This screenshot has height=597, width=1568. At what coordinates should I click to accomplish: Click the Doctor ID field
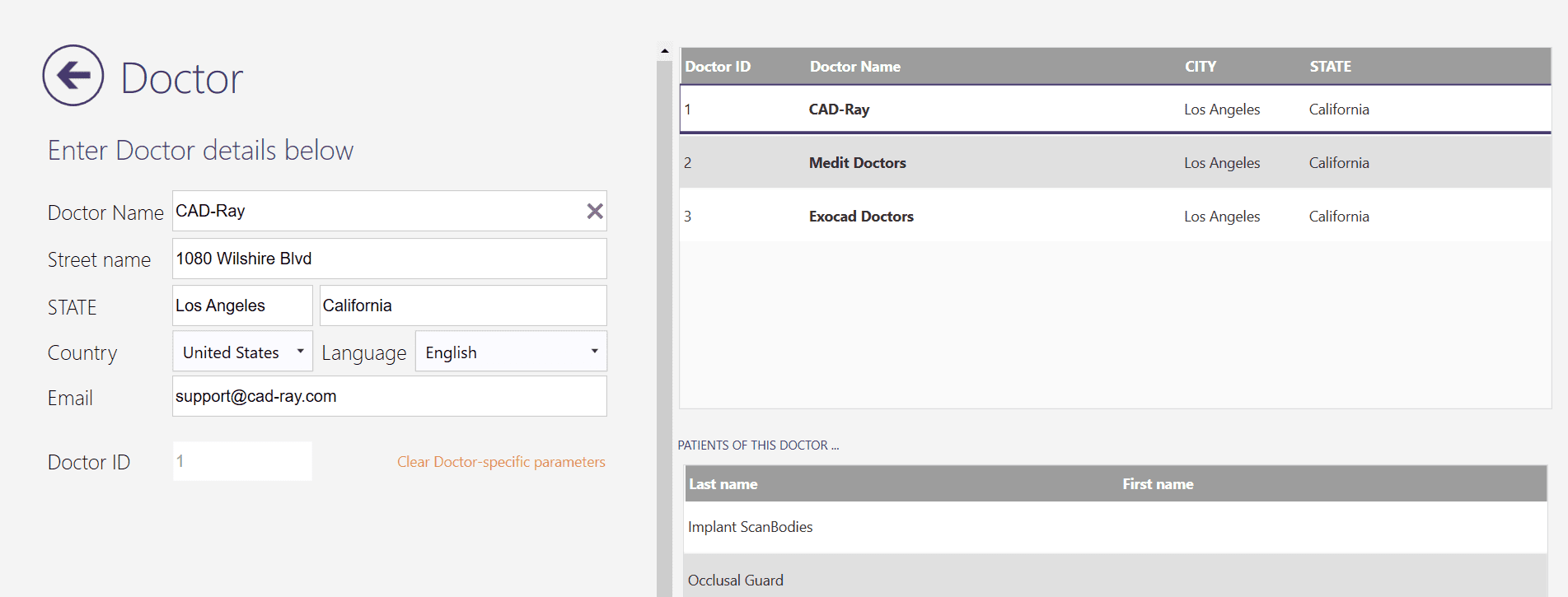(242, 461)
